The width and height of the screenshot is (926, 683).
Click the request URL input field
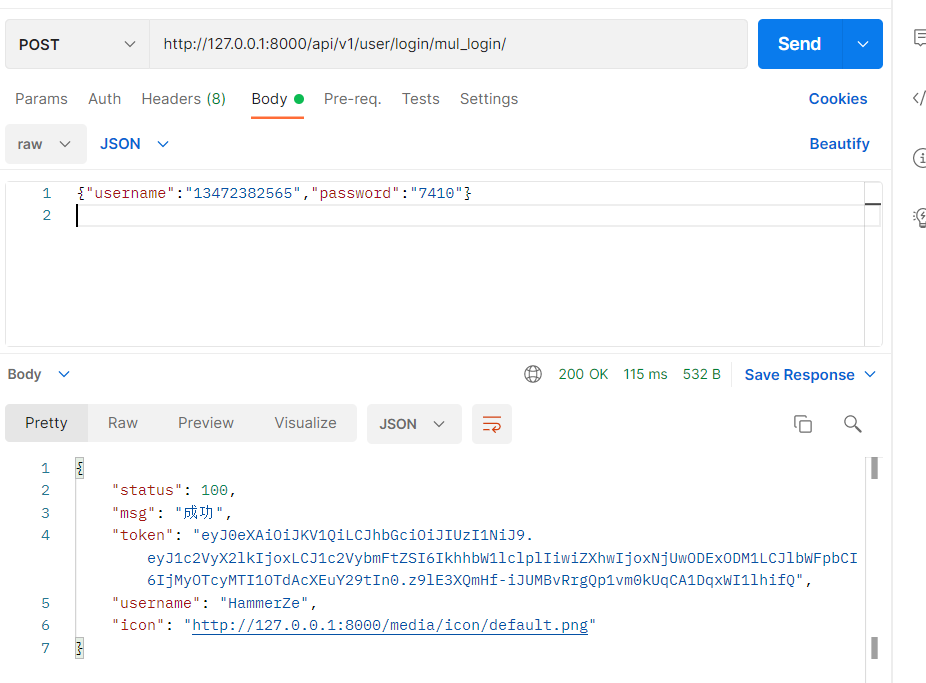pyautogui.click(x=448, y=44)
